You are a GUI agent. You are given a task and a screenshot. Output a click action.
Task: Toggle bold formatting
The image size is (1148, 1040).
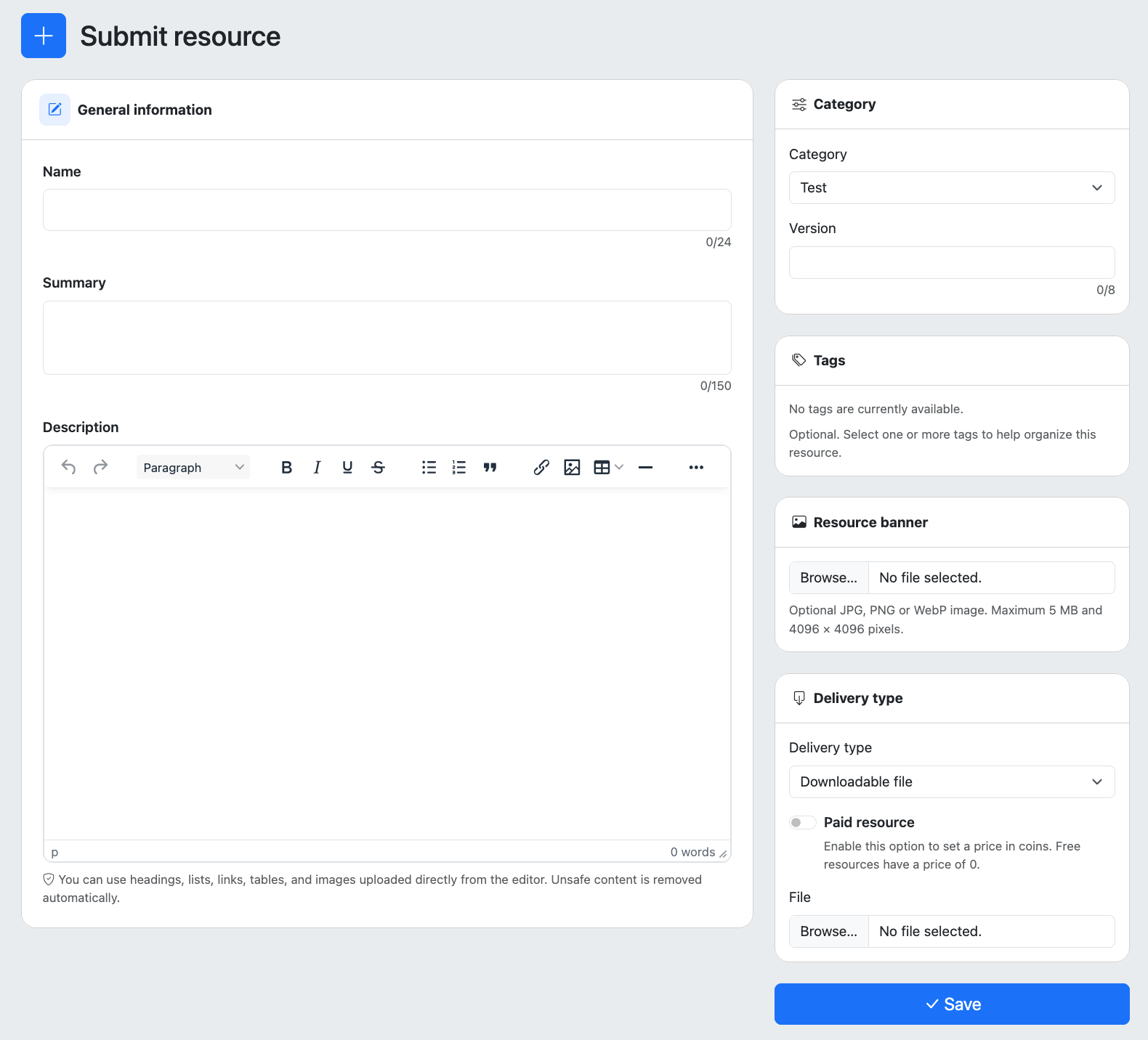286,467
